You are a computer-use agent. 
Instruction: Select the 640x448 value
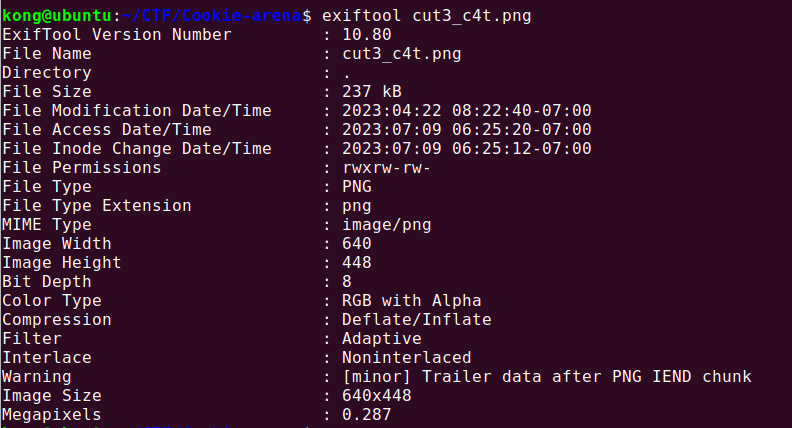(x=377, y=396)
